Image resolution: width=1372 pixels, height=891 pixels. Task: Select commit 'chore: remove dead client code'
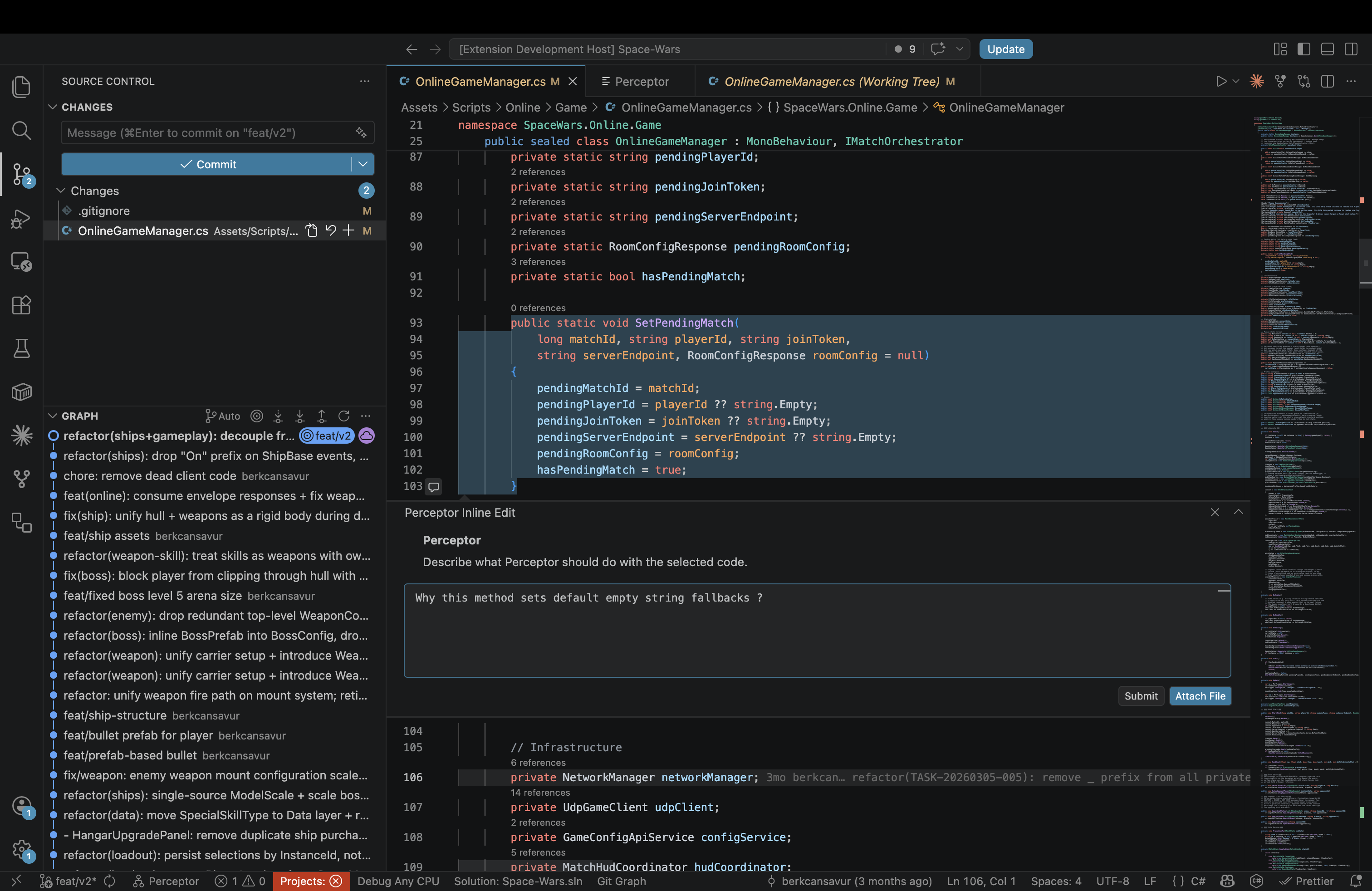[x=215, y=476]
